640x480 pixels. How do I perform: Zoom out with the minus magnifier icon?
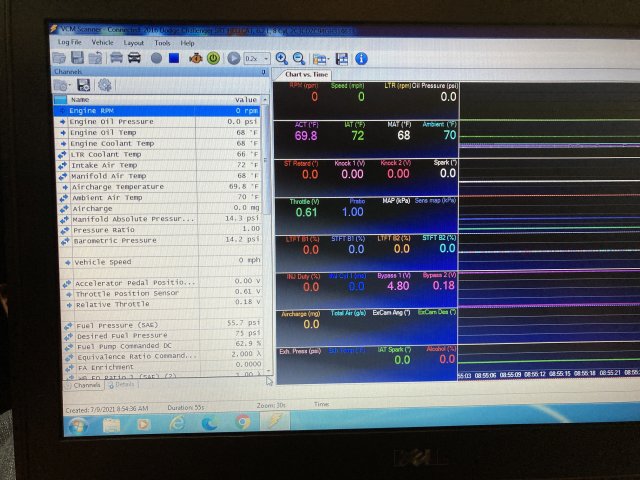298,59
